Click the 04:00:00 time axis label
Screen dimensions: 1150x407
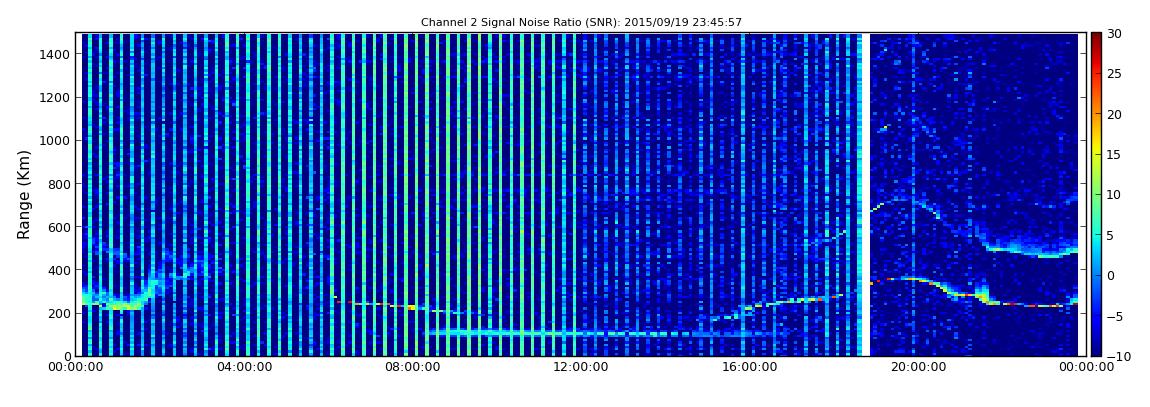[x=244, y=369]
